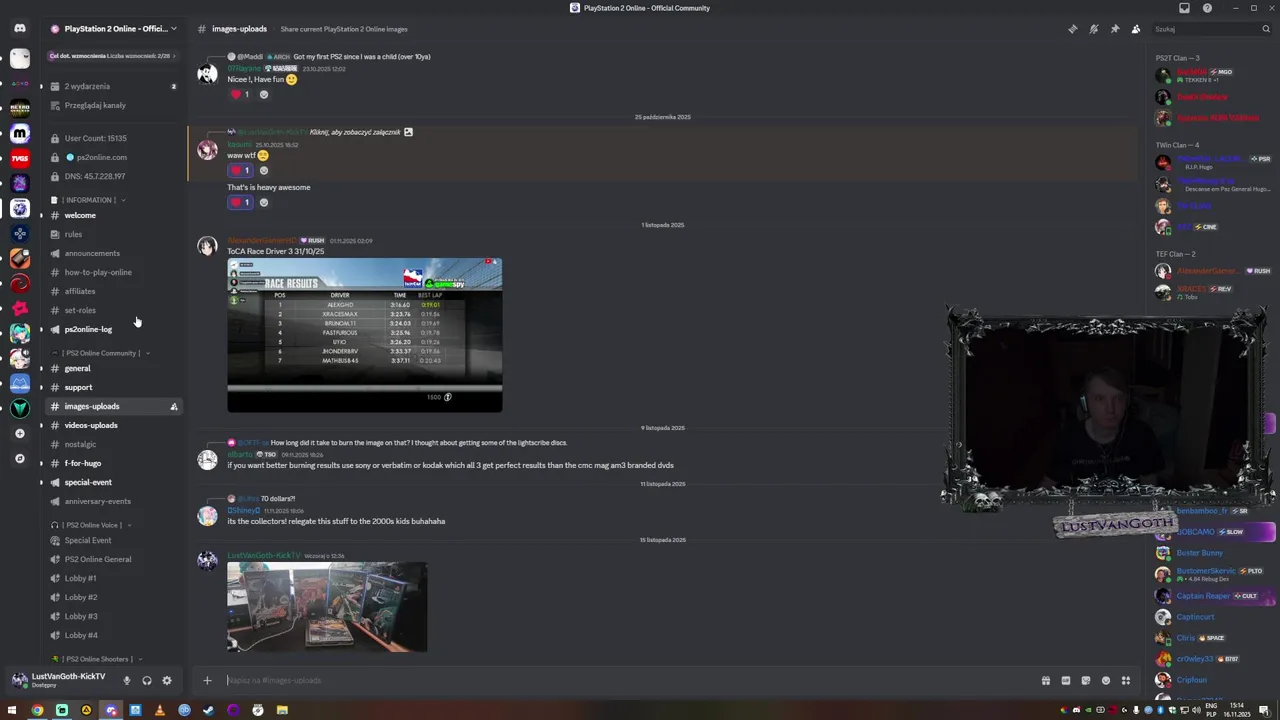Join PS2 Online General voice channel
1280x720 pixels.
112,559
